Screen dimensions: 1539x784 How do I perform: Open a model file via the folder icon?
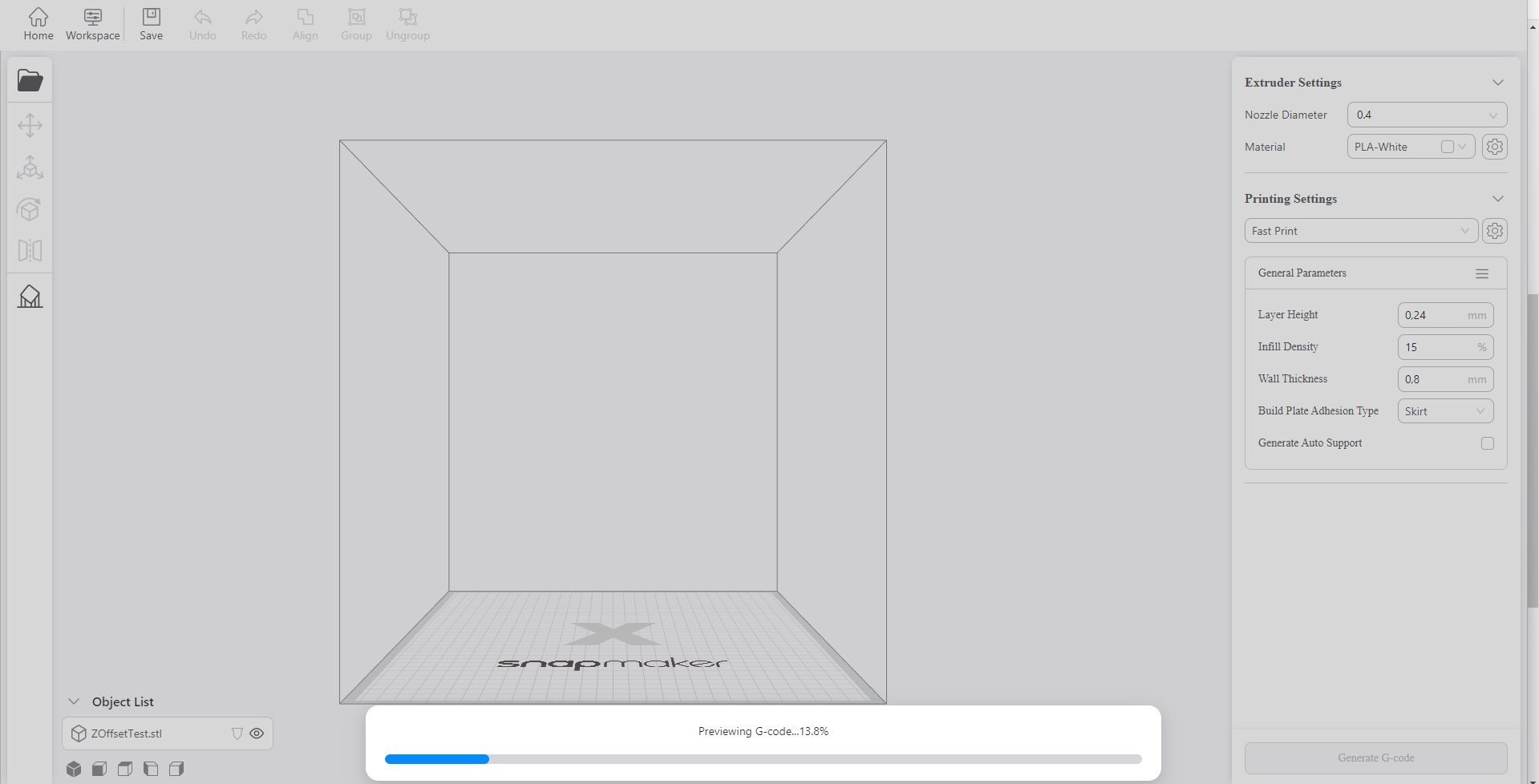(x=30, y=79)
